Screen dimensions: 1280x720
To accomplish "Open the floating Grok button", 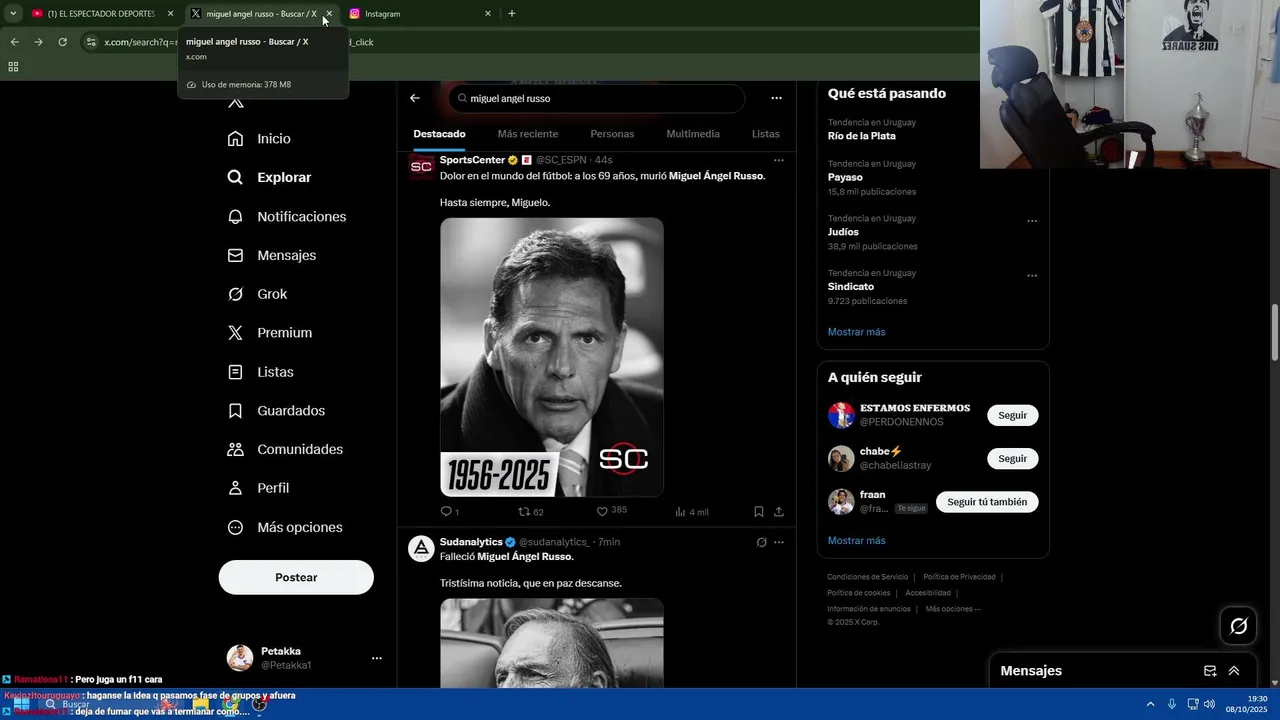I will coord(1239,626).
